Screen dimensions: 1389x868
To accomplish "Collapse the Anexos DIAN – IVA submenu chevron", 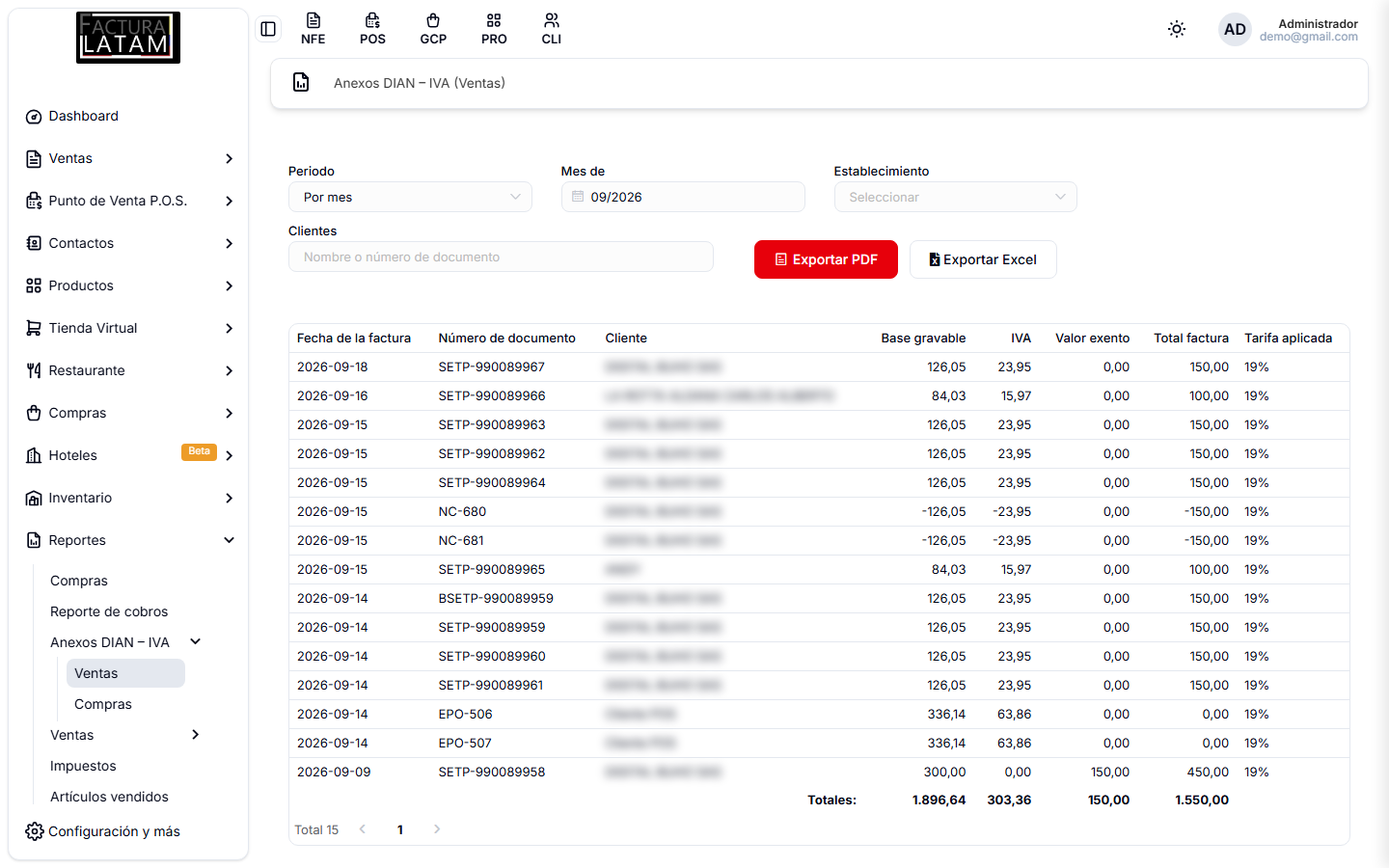I will [x=195, y=641].
